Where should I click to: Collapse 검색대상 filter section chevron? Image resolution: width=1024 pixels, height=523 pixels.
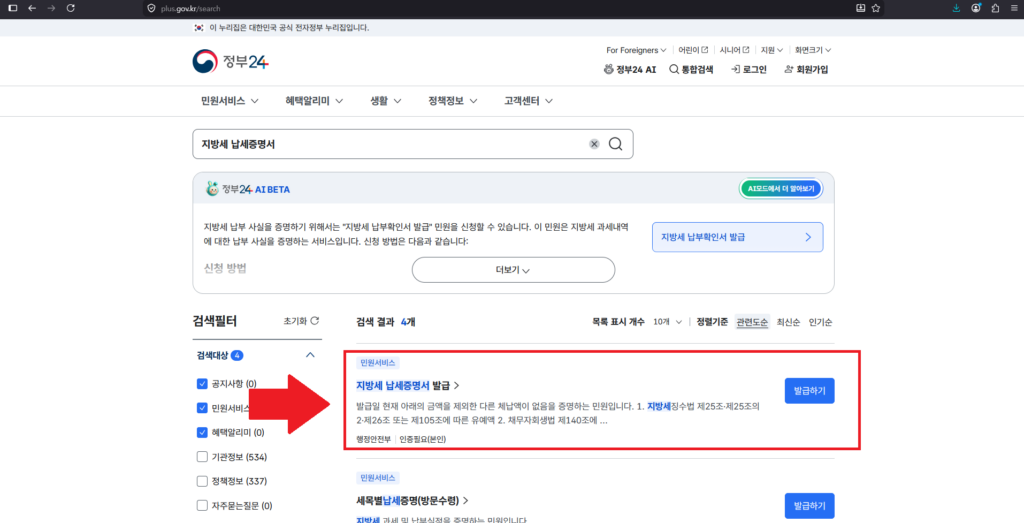[x=310, y=355]
